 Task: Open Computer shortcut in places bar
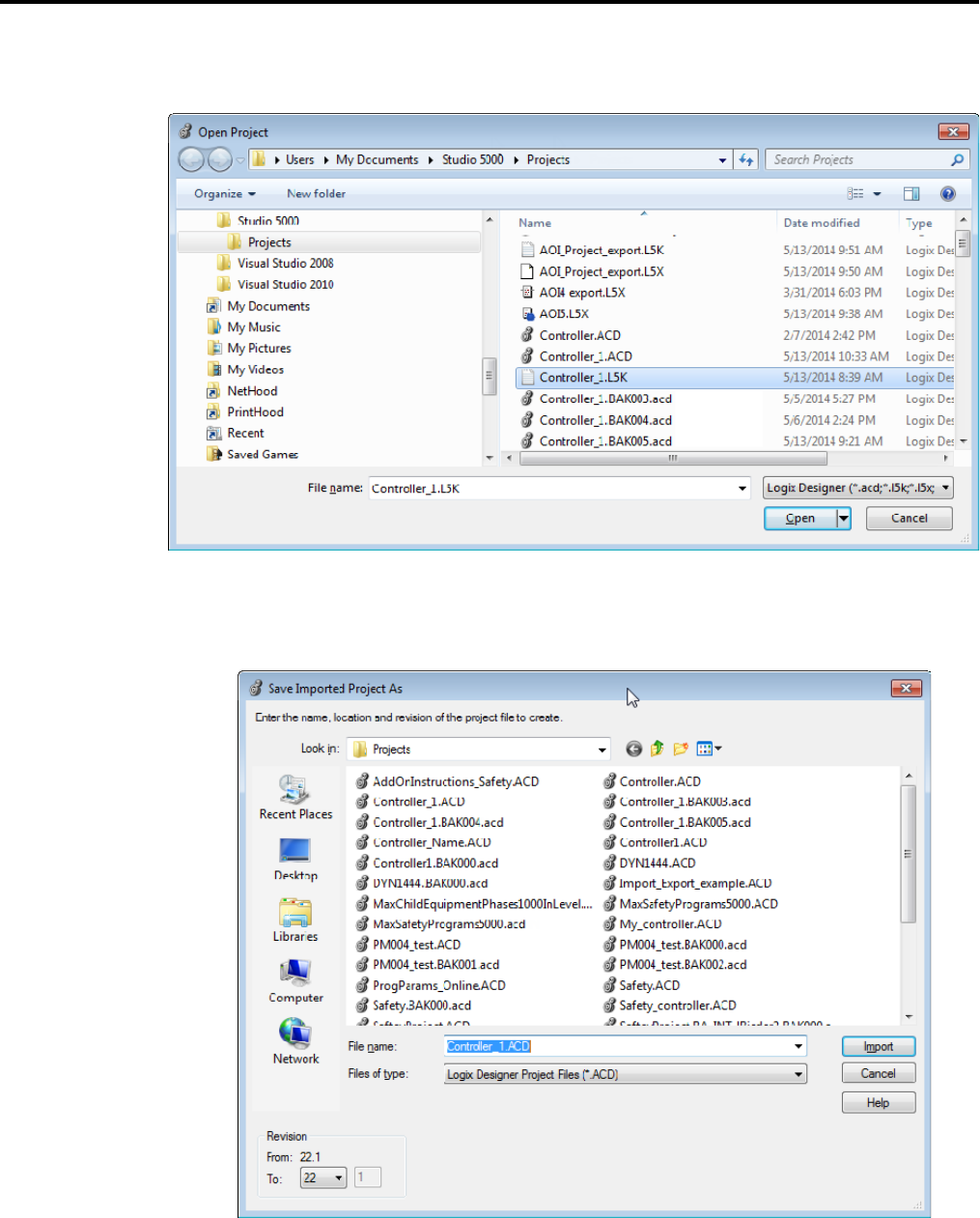pyautogui.click(x=295, y=981)
